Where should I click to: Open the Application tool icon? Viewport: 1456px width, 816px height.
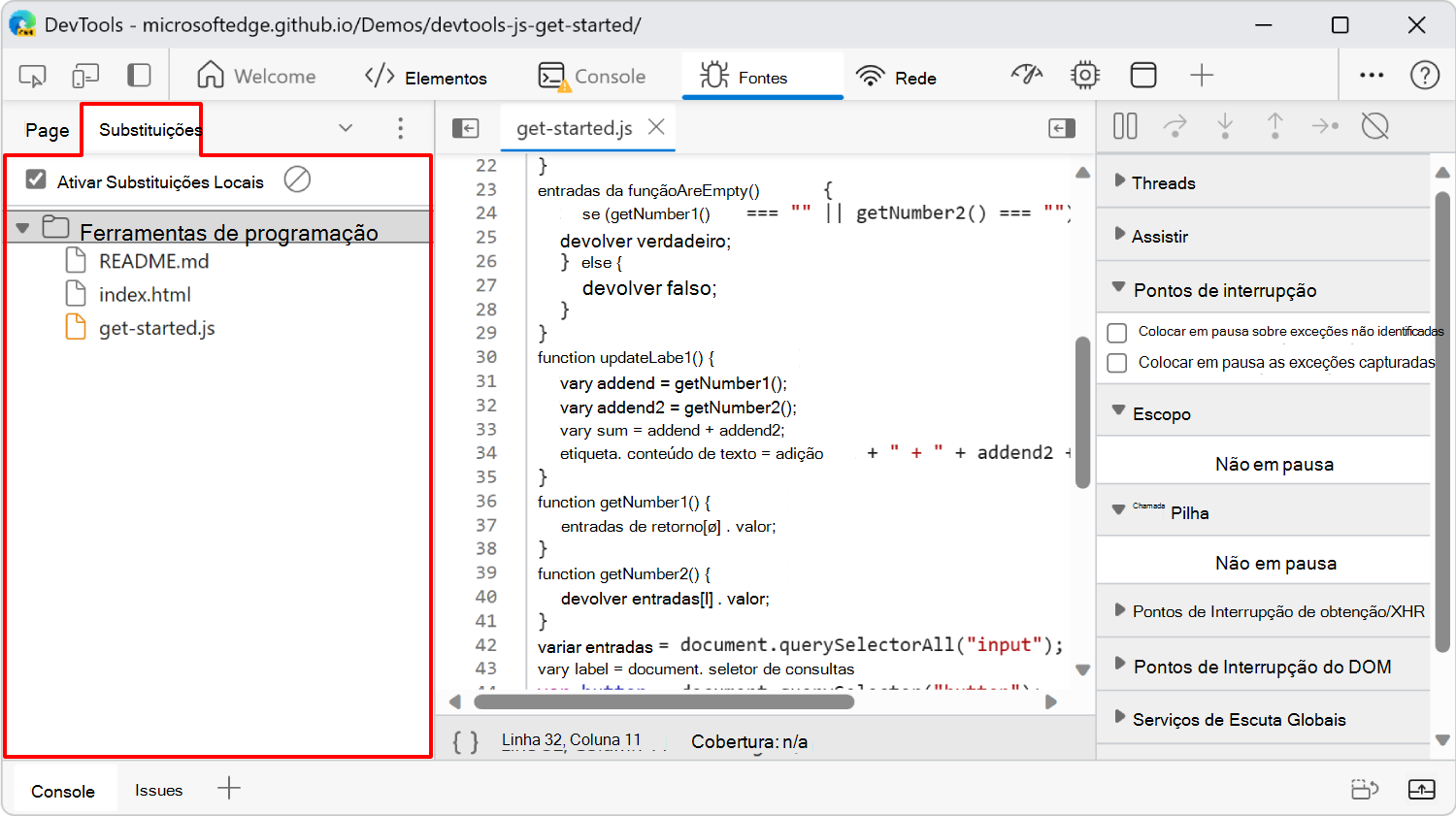coord(1143,76)
